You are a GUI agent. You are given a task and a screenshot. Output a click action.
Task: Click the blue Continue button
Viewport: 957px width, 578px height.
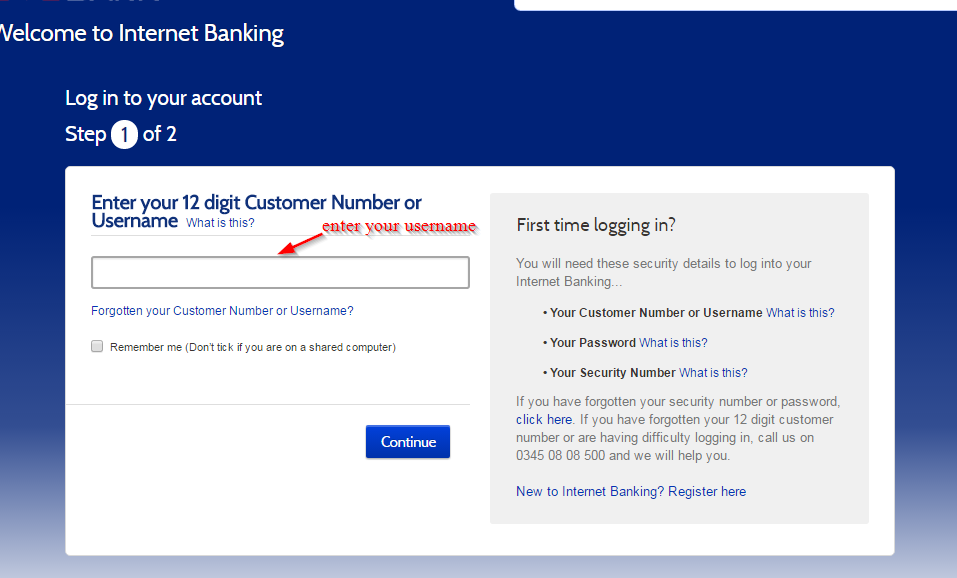pos(408,441)
